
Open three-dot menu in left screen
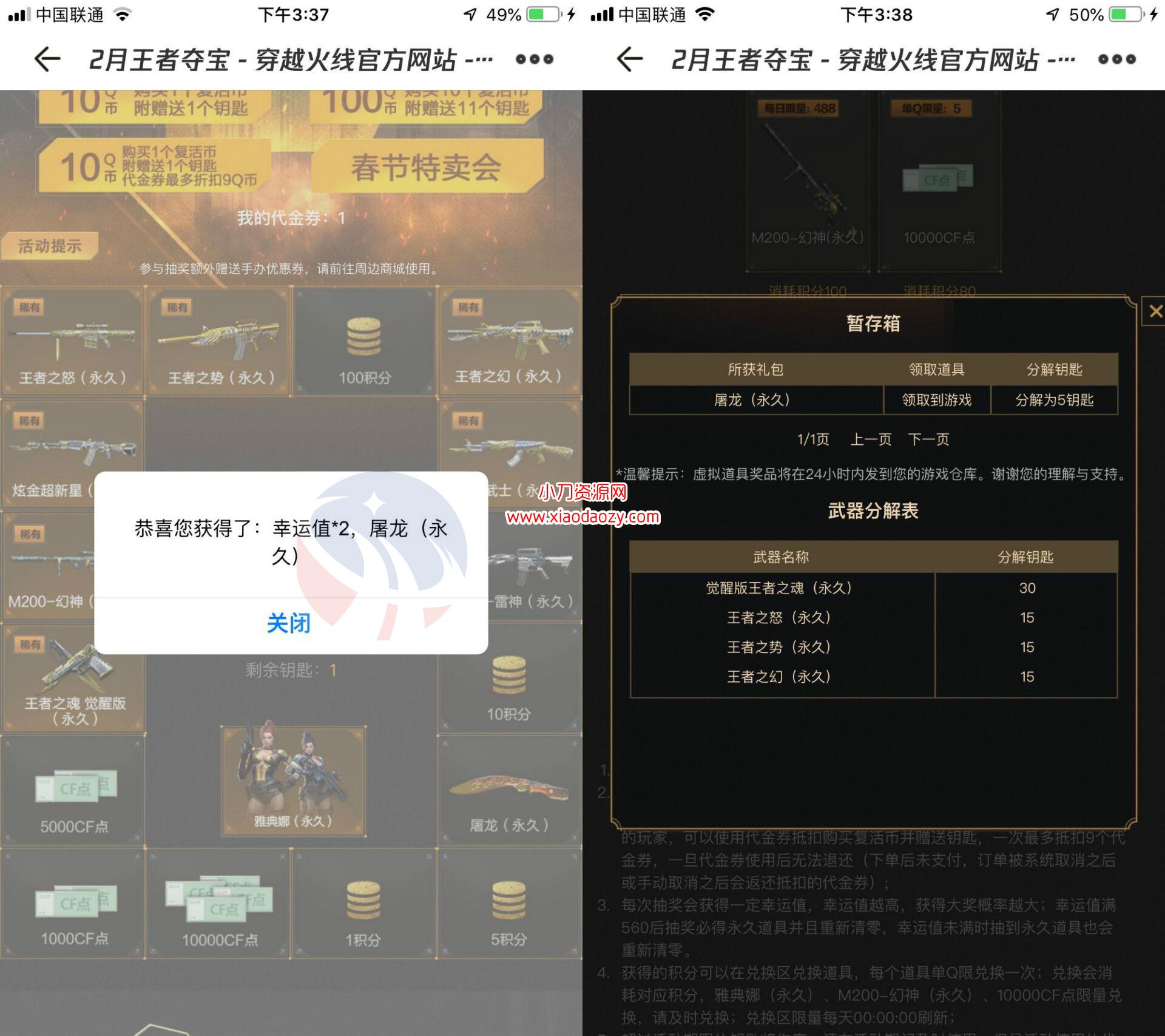point(534,59)
